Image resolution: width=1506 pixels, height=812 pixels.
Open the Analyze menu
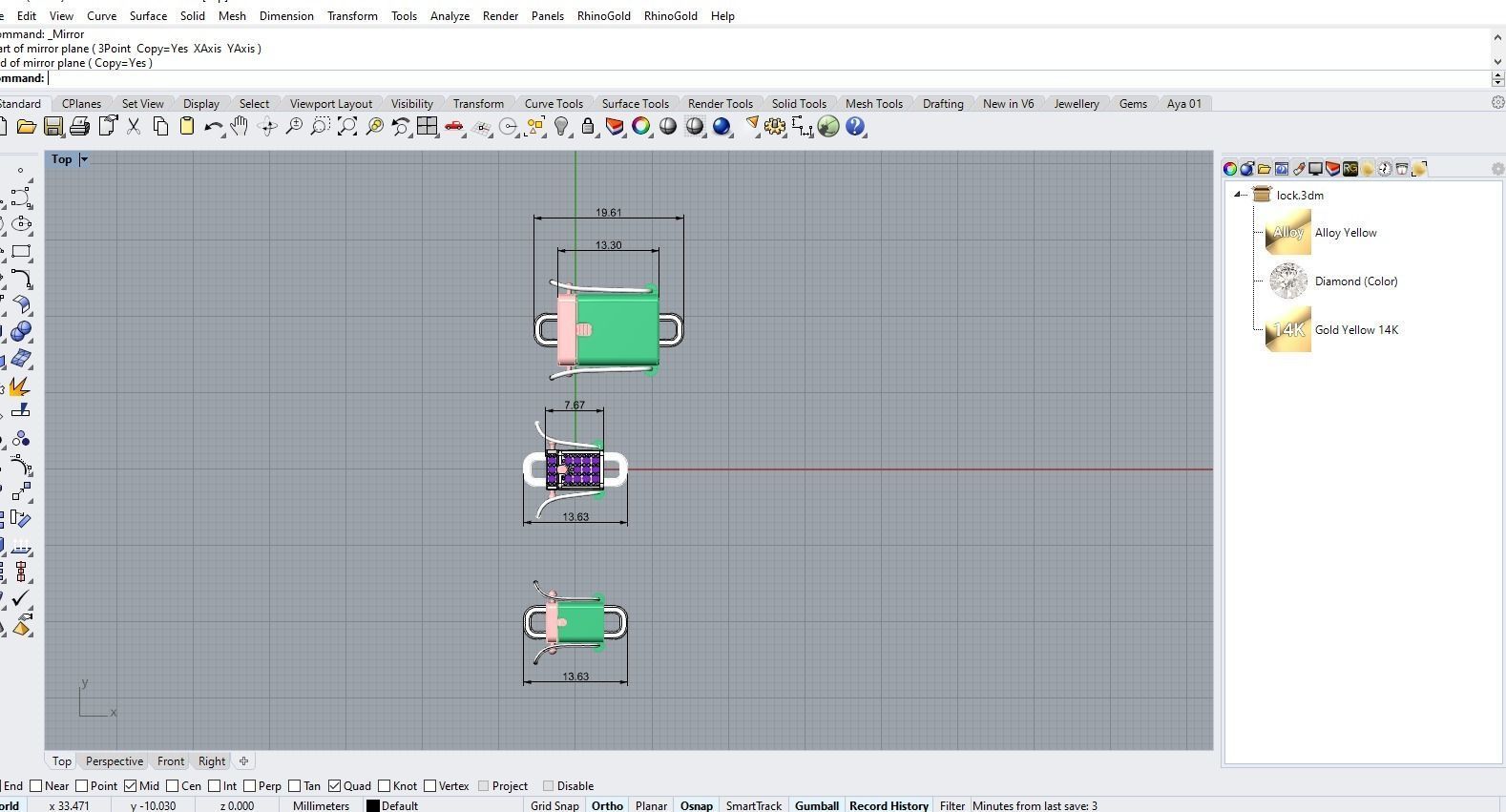[450, 16]
